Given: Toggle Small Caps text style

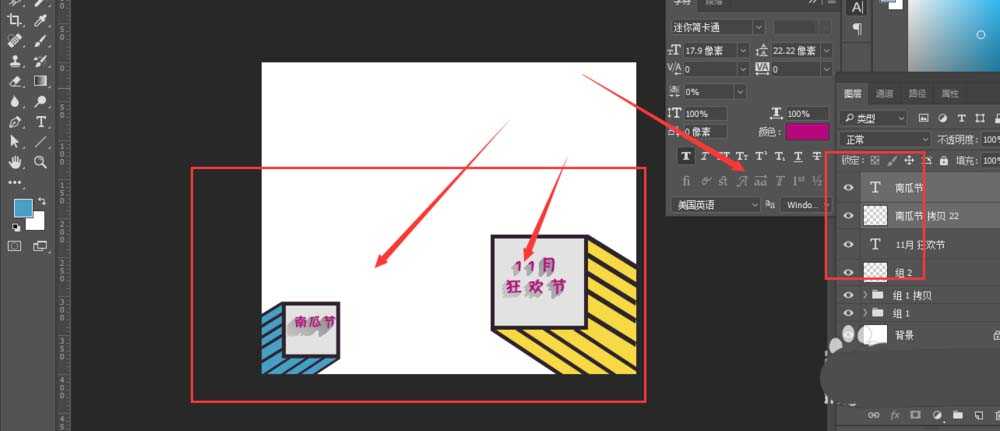Looking at the screenshot, I should 742,156.
